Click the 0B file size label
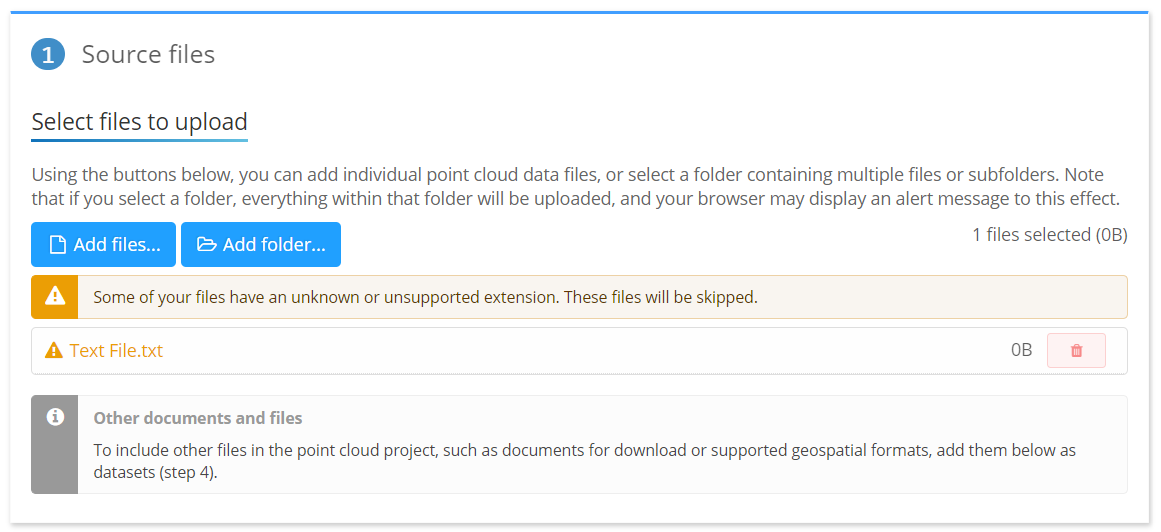Screen dimensions: 1161x532 coord(1021,351)
